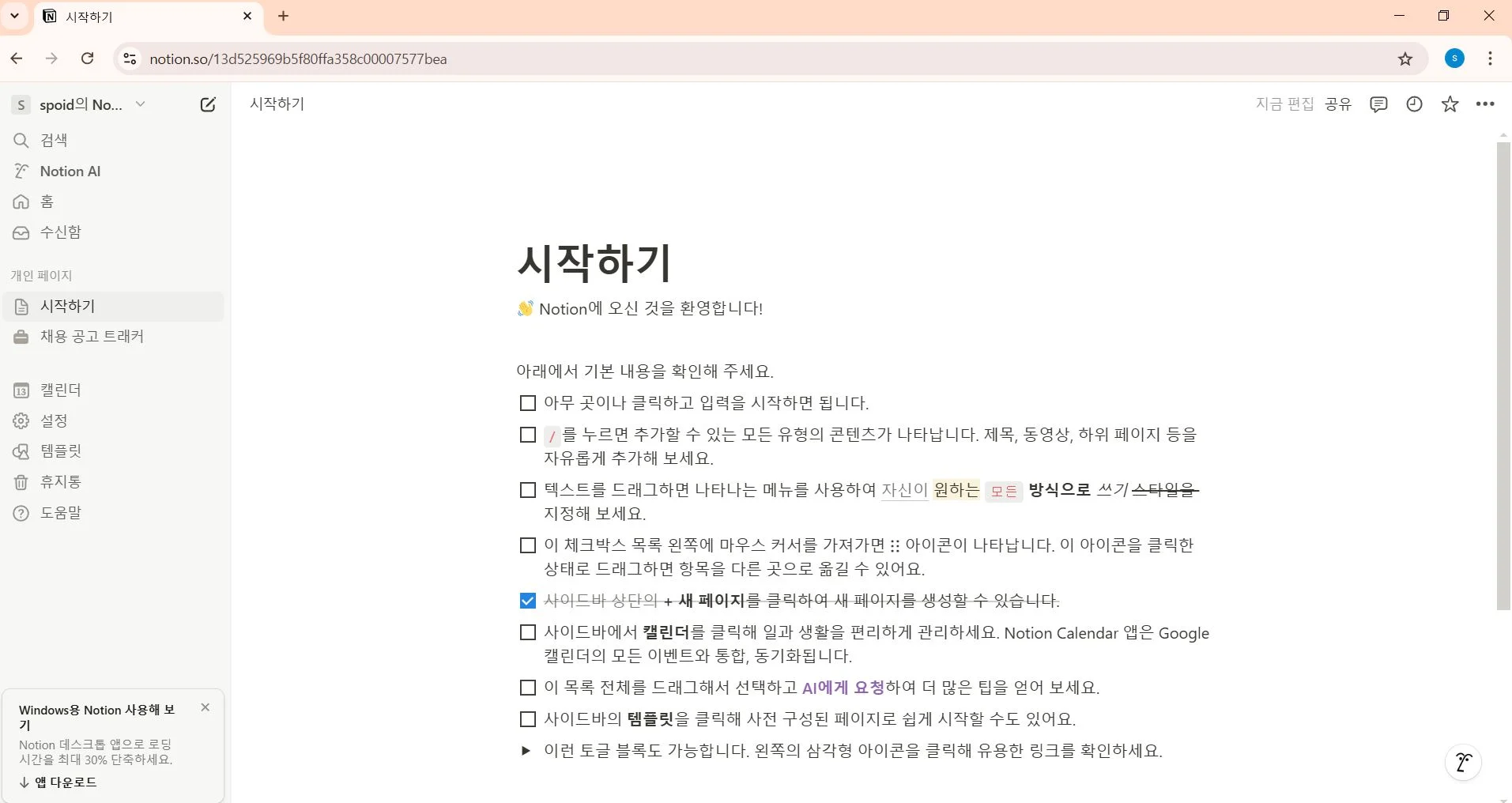The width and height of the screenshot is (1512, 803).
Task: Open 캘린더 from the sidebar
Action: pyautogui.click(x=60, y=390)
